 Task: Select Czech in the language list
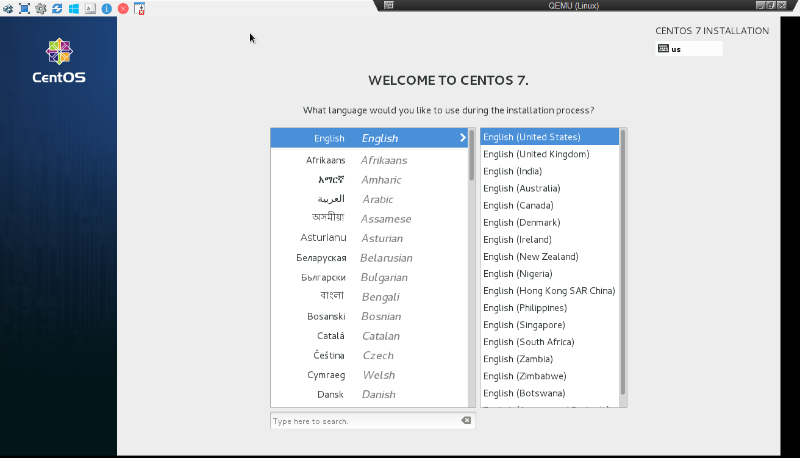(x=369, y=355)
